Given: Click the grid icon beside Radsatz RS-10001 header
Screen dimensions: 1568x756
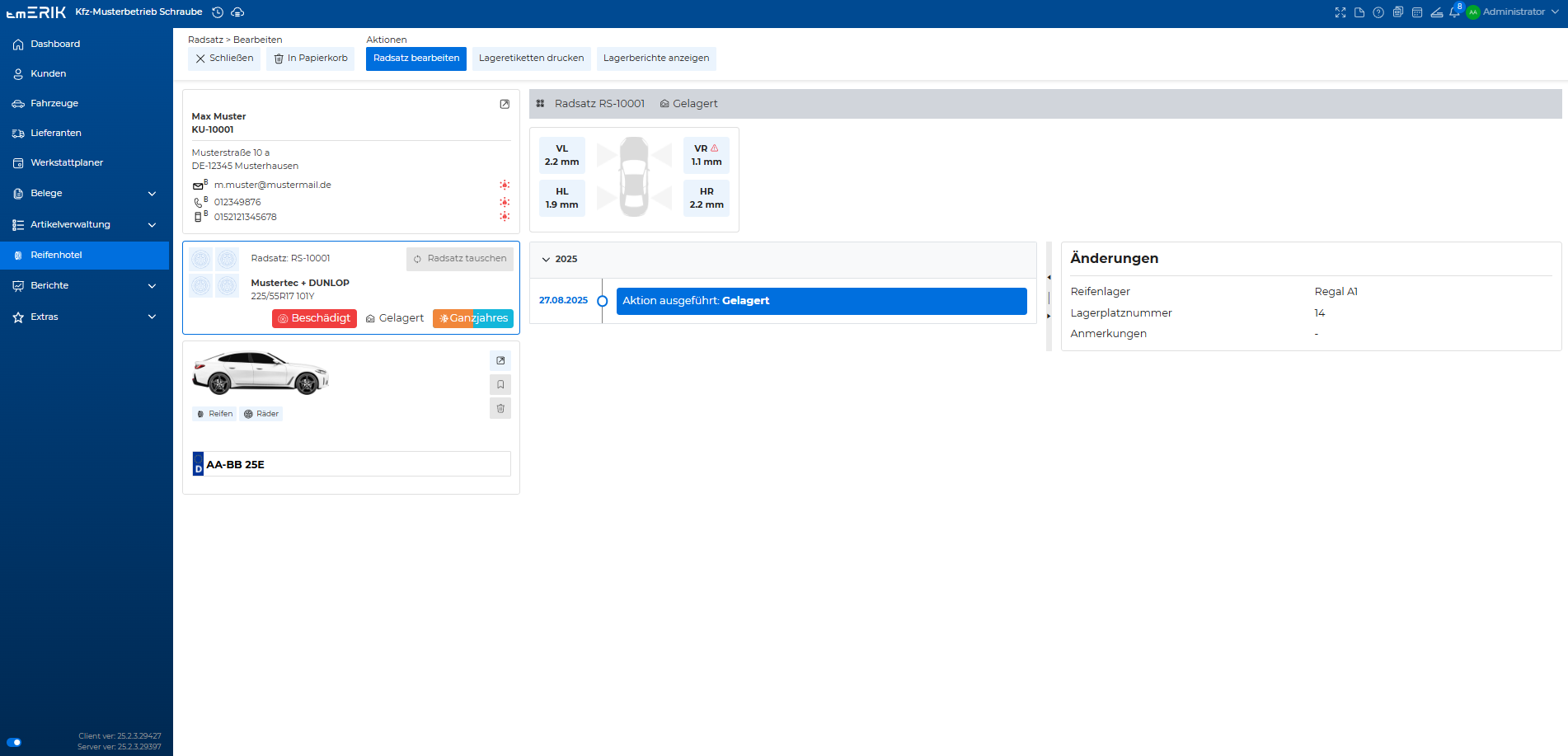Looking at the screenshot, I should pyautogui.click(x=540, y=104).
